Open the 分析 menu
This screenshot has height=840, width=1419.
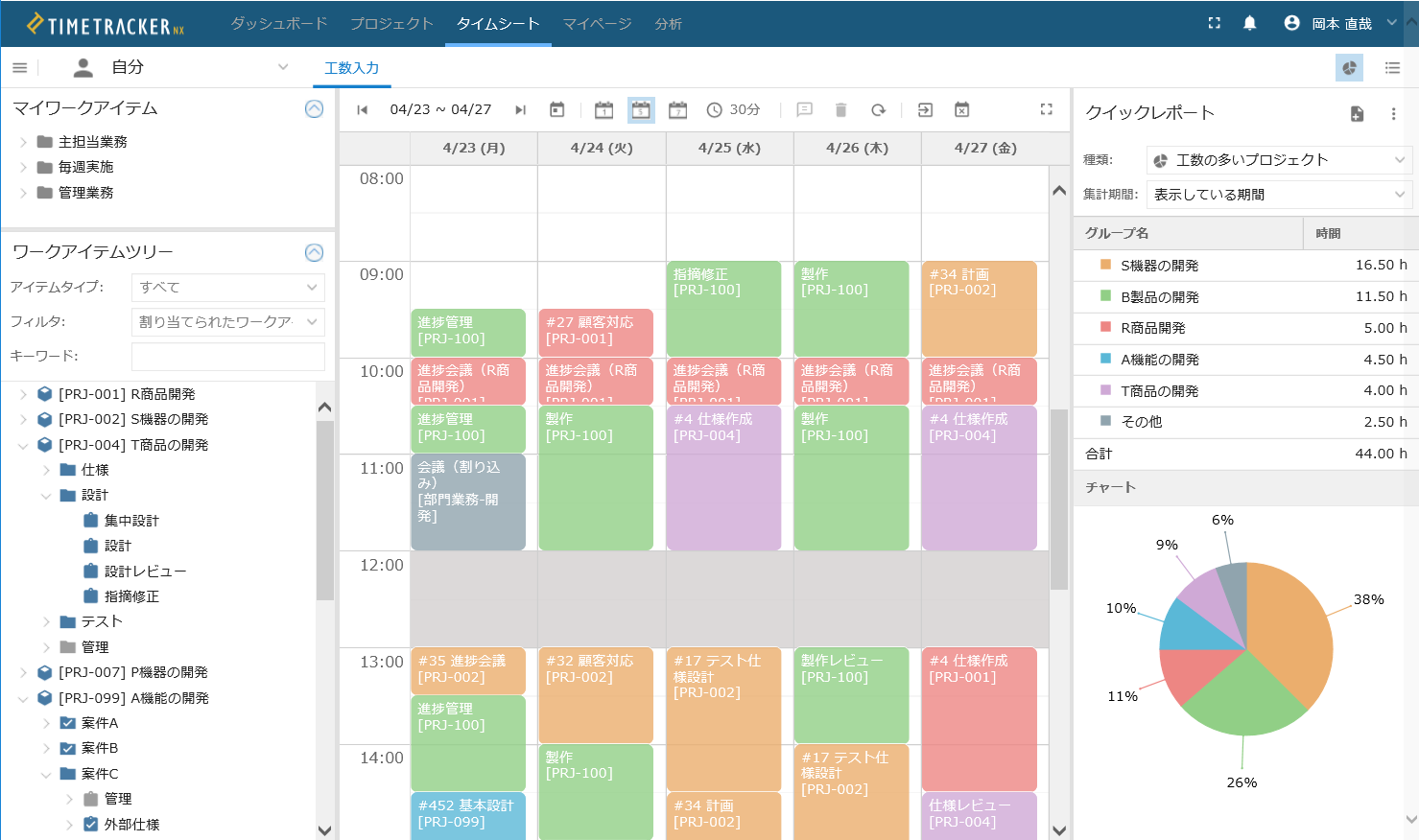tap(669, 23)
